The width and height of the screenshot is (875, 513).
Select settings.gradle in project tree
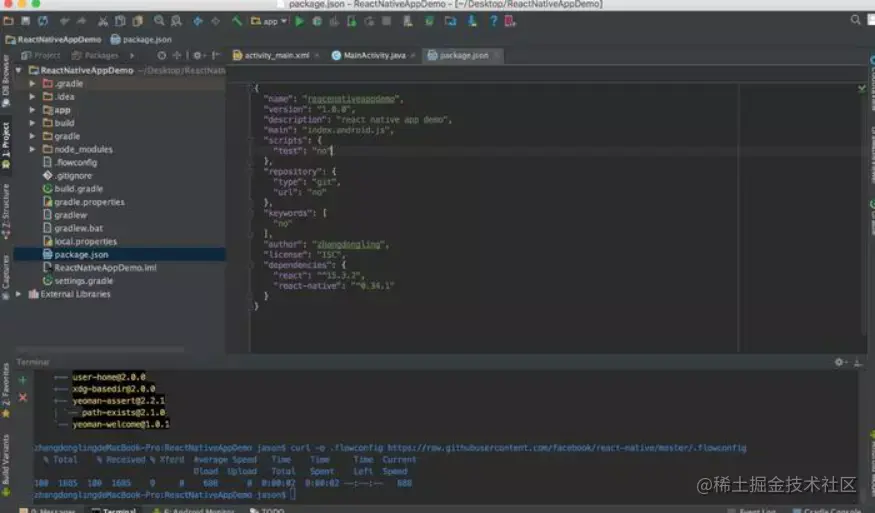point(78,281)
